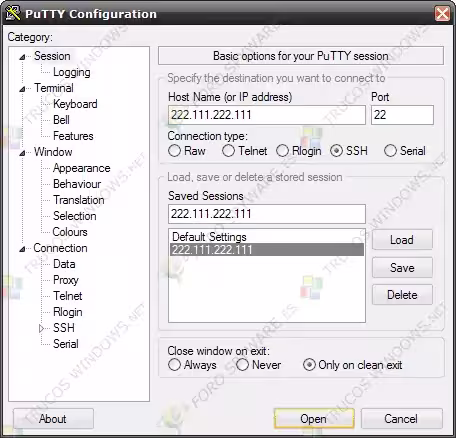Click the About button
This screenshot has height=438, width=456.
[53, 418]
